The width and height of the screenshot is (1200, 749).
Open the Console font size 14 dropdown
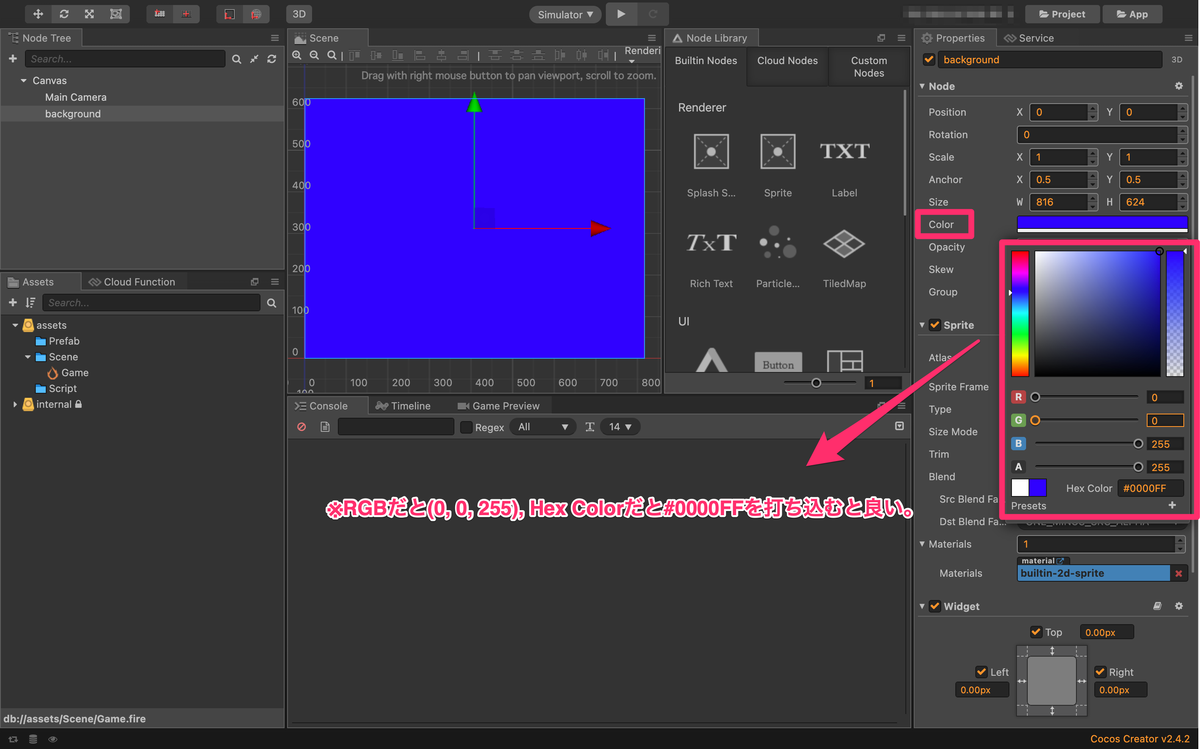(x=620, y=427)
